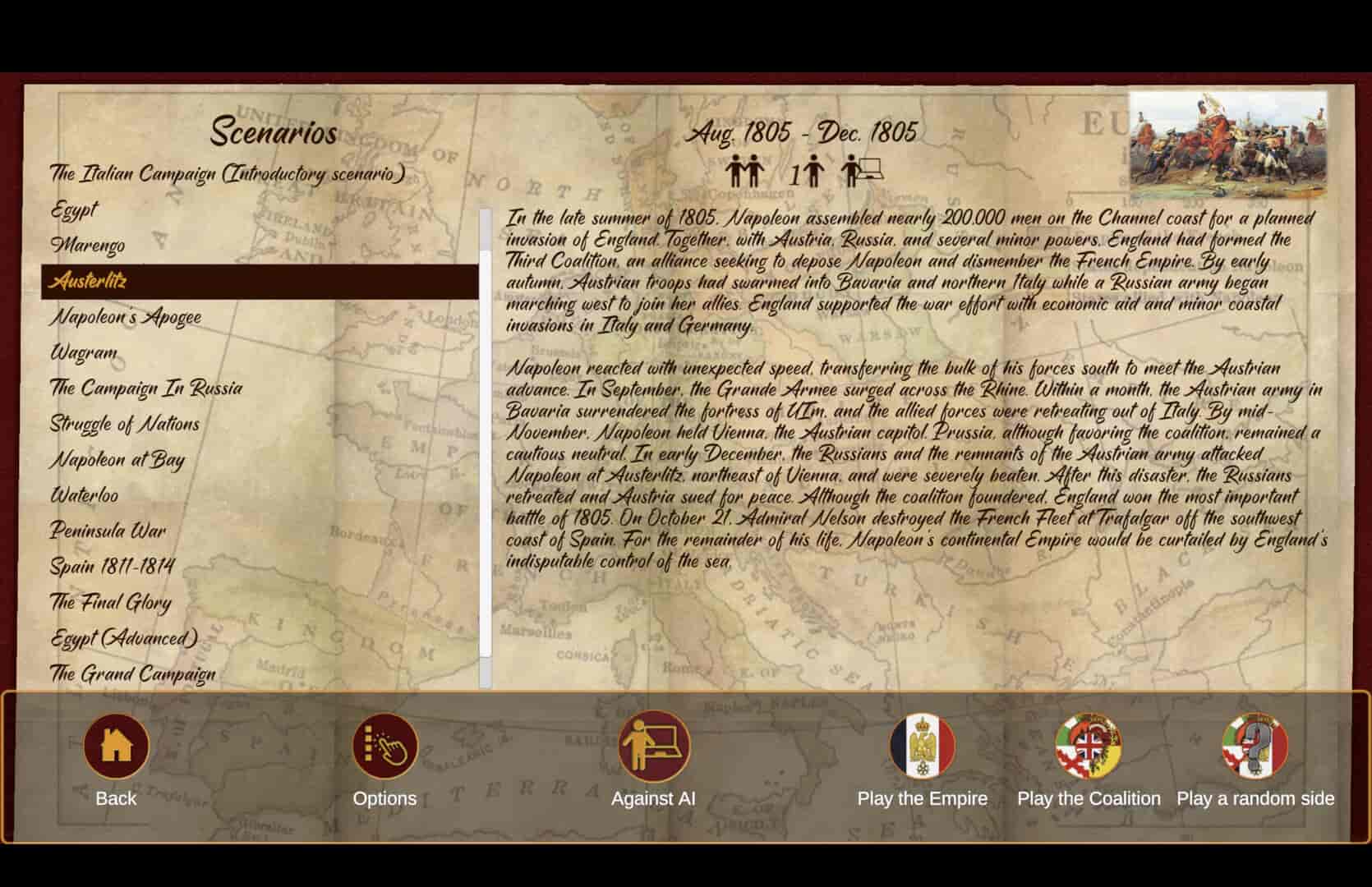The image size is (1372, 887).
Task: Open the Egypt (Advanced) scenario
Action: 124,638
